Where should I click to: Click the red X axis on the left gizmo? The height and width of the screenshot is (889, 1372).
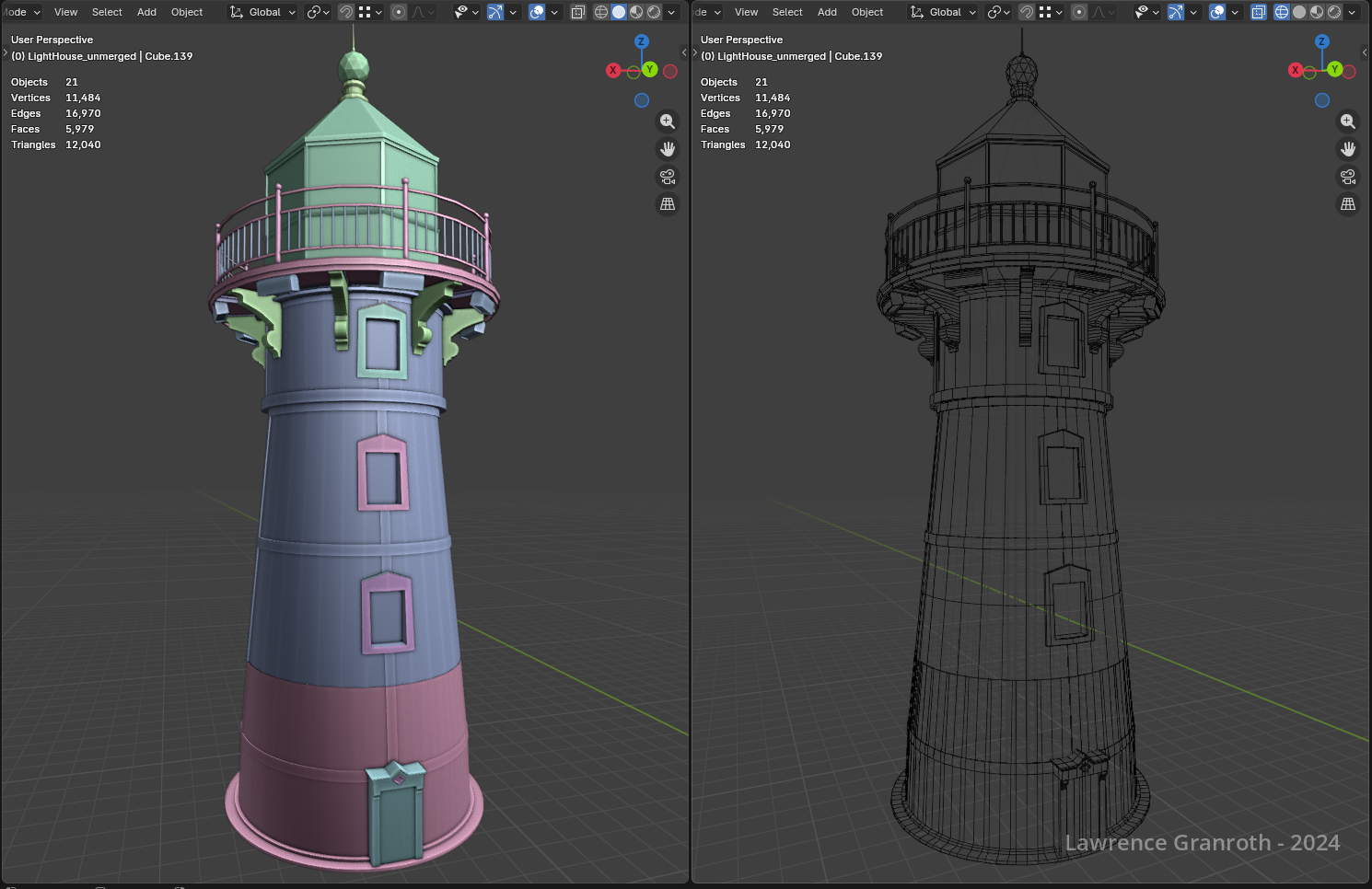(x=613, y=70)
